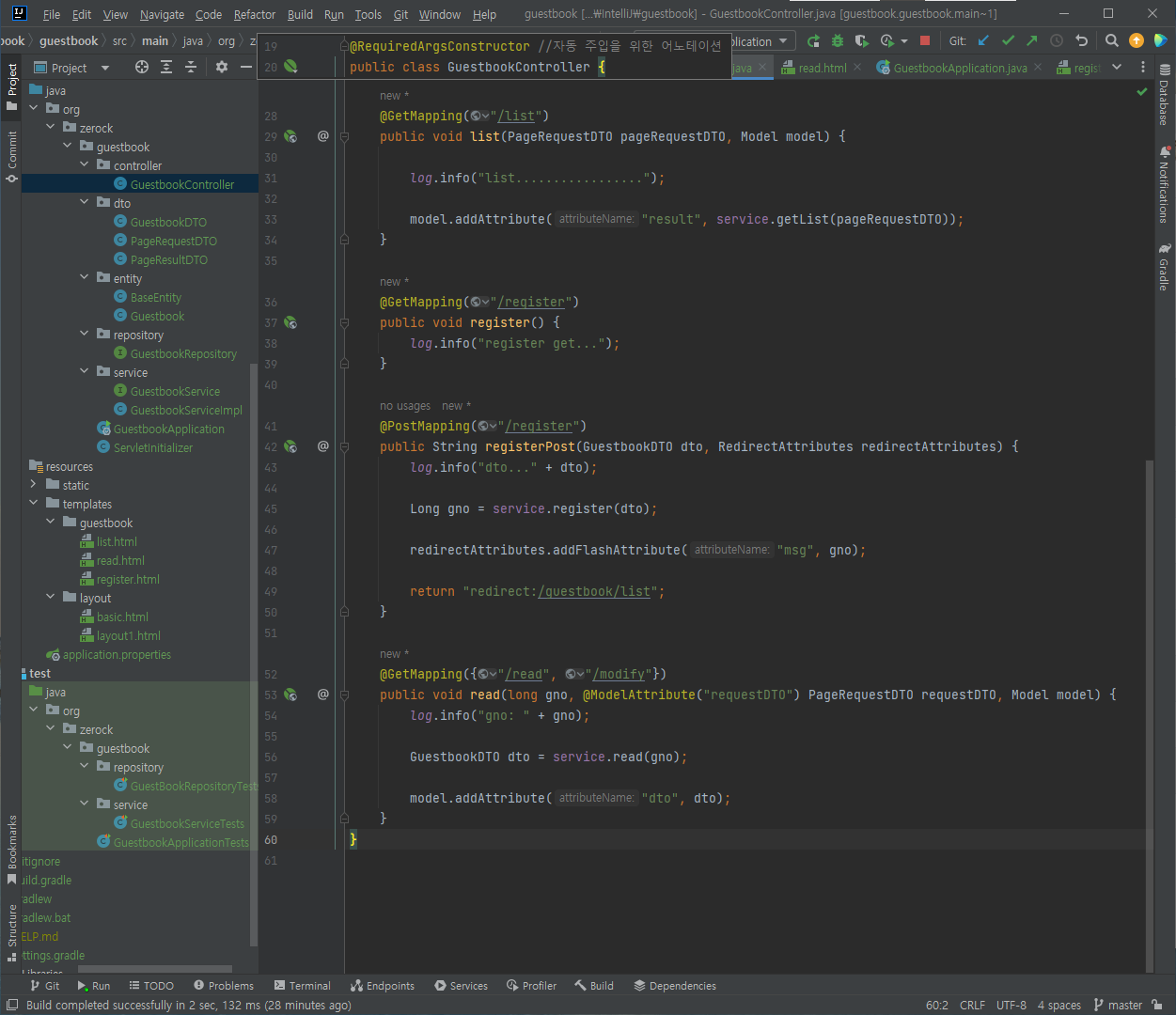Click the orange IDE update icon
This screenshot has height=1015, width=1176.
(x=1137, y=40)
